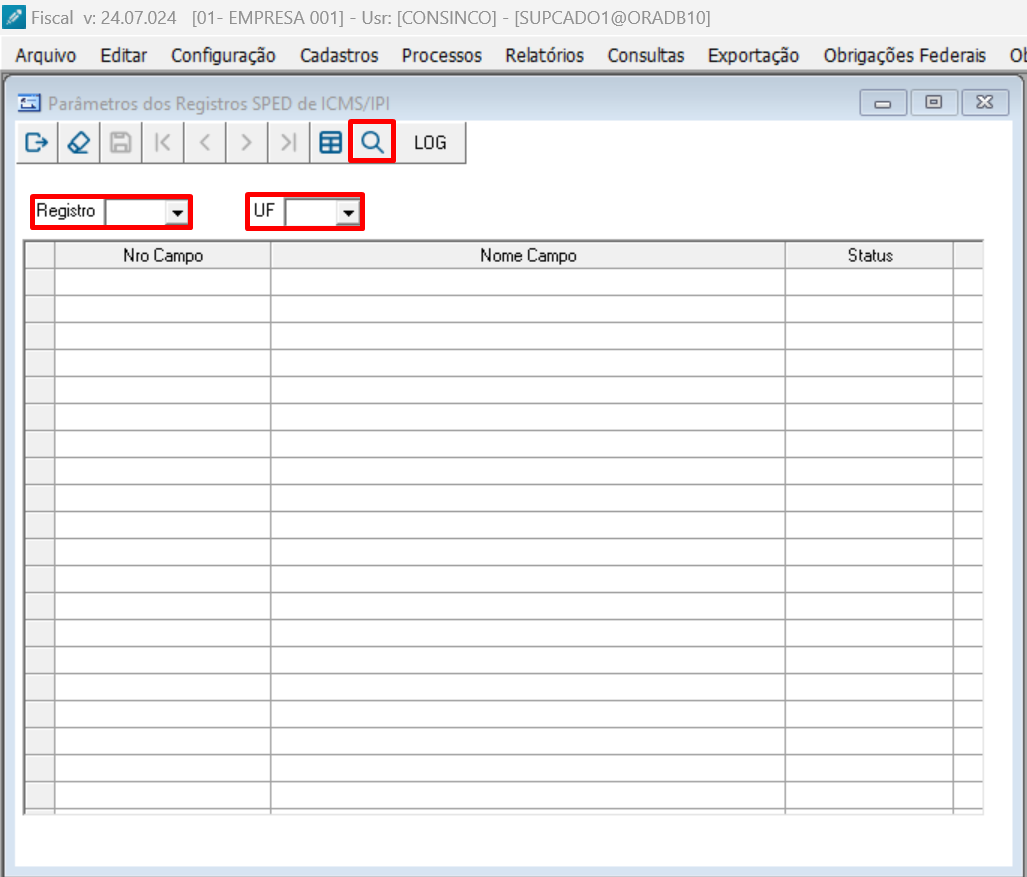
Task: Click the eraser clear icon
Action: point(79,142)
